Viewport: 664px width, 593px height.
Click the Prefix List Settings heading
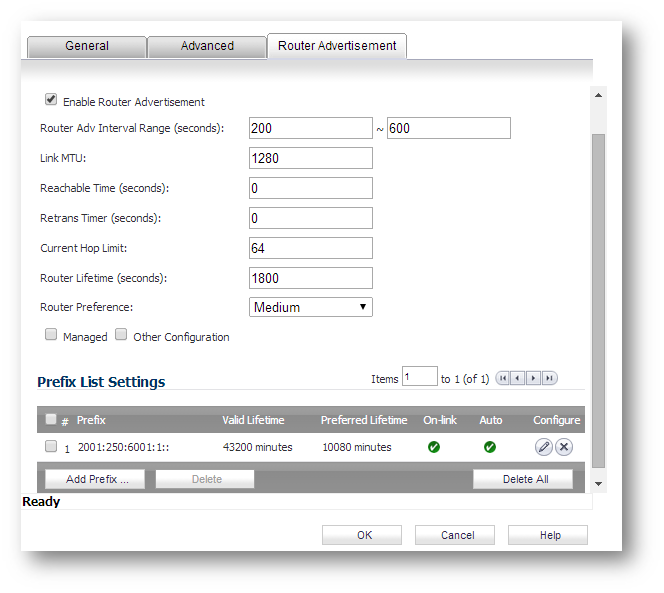tap(101, 382)
